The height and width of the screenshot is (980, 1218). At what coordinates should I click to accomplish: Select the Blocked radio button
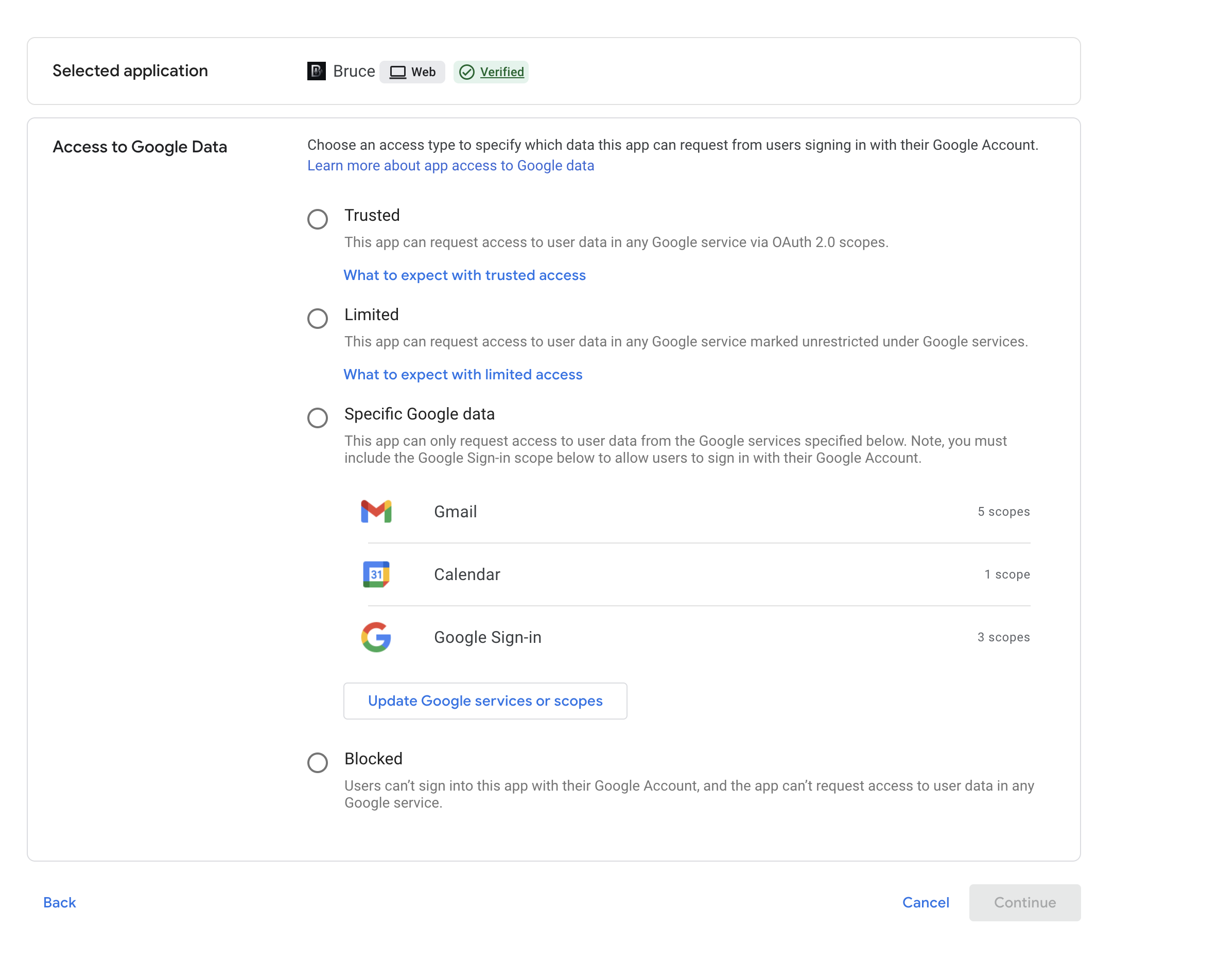(318, 762)
